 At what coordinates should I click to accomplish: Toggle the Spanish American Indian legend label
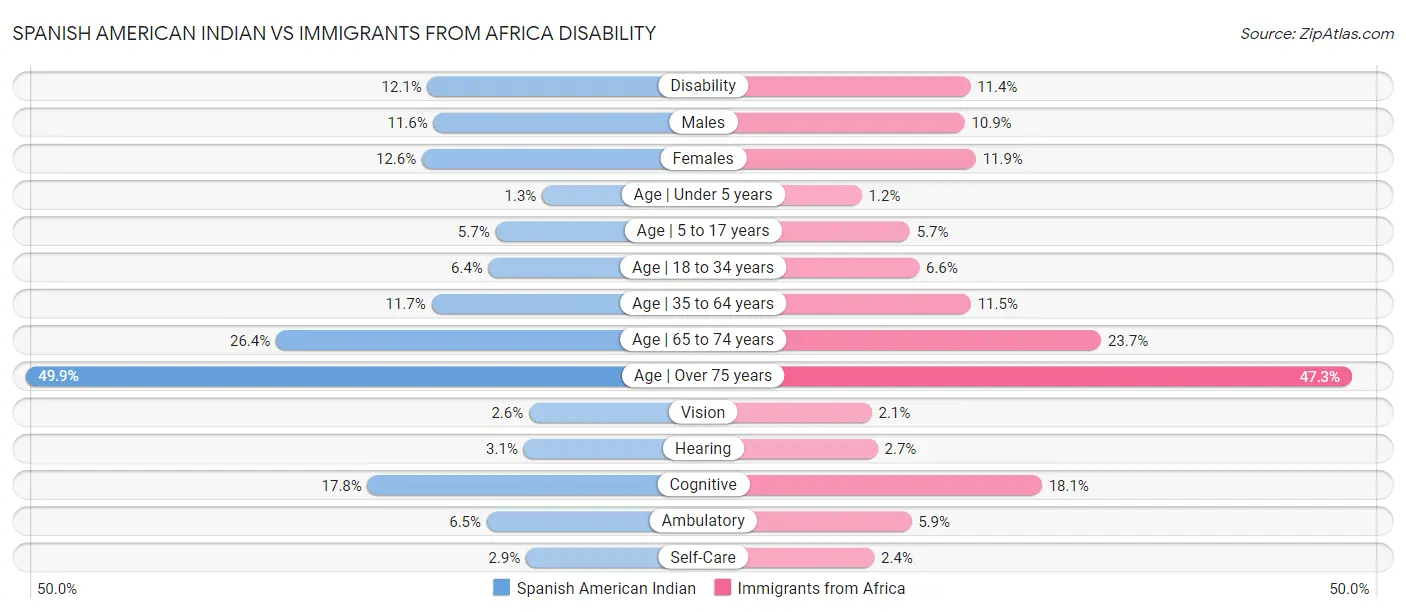click(x=606, y=588)
